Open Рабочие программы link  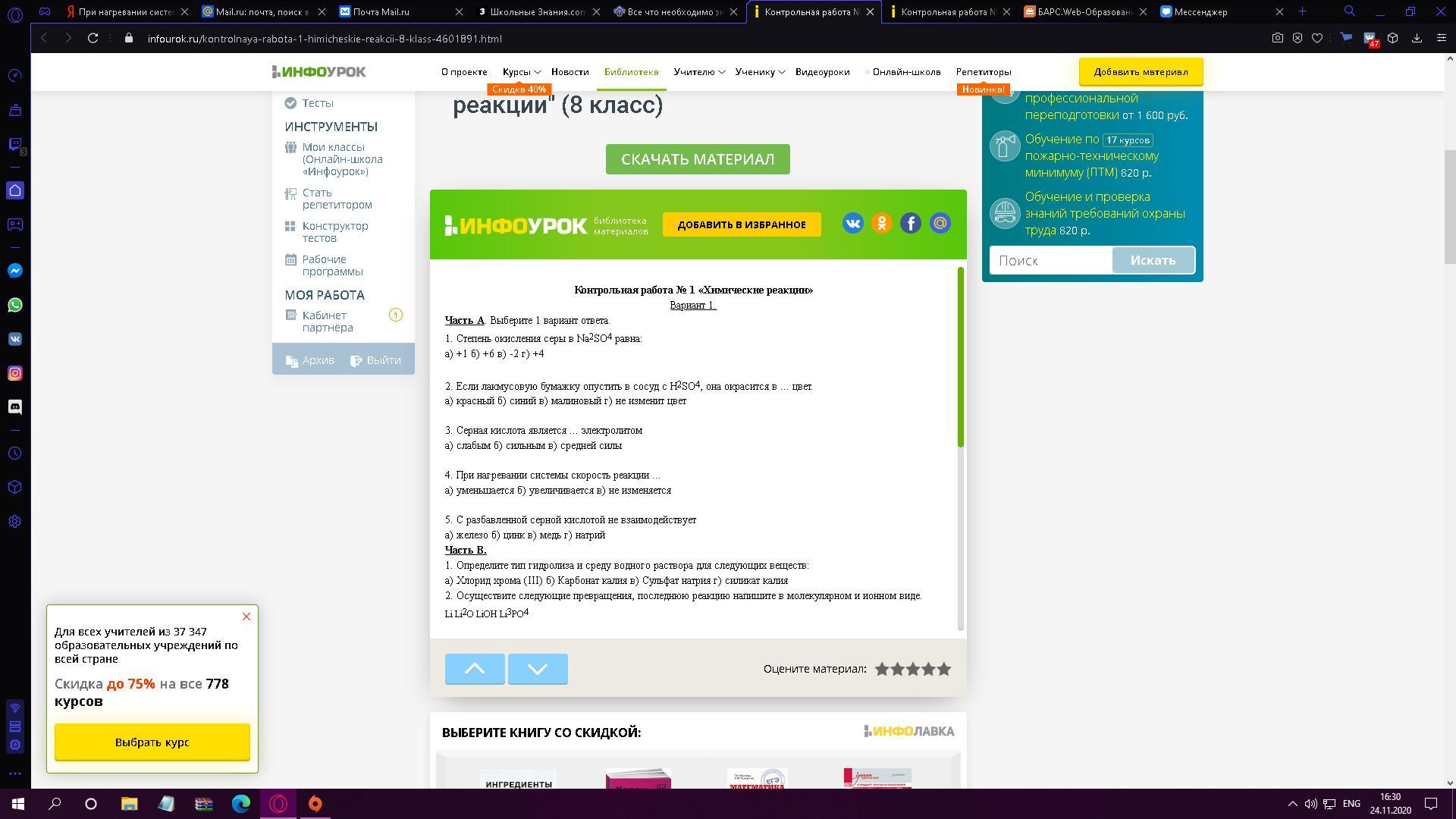(332, 265)
